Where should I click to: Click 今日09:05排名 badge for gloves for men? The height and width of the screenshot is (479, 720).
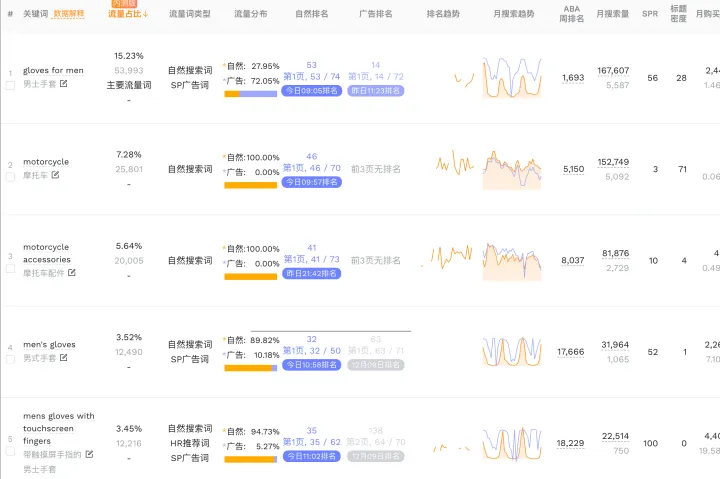click(311, 90)
